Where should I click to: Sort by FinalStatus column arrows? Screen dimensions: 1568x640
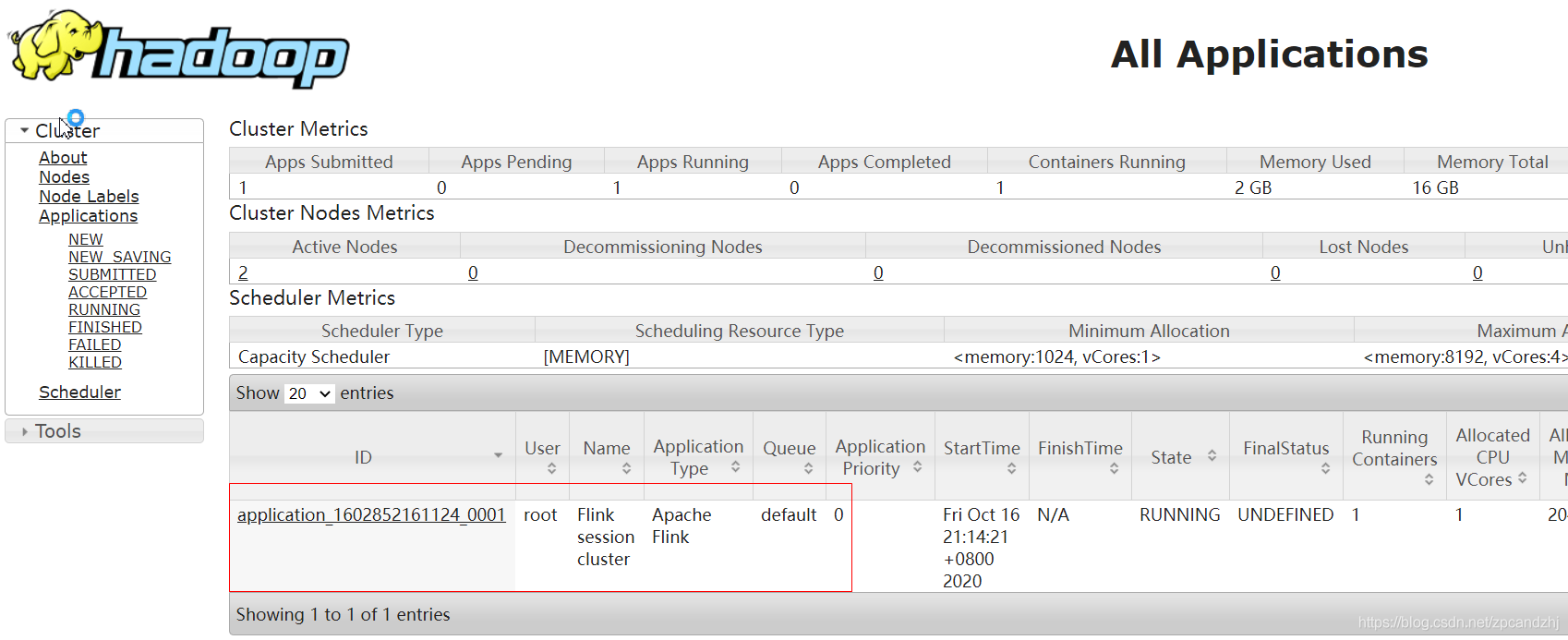pos(1325,469)
